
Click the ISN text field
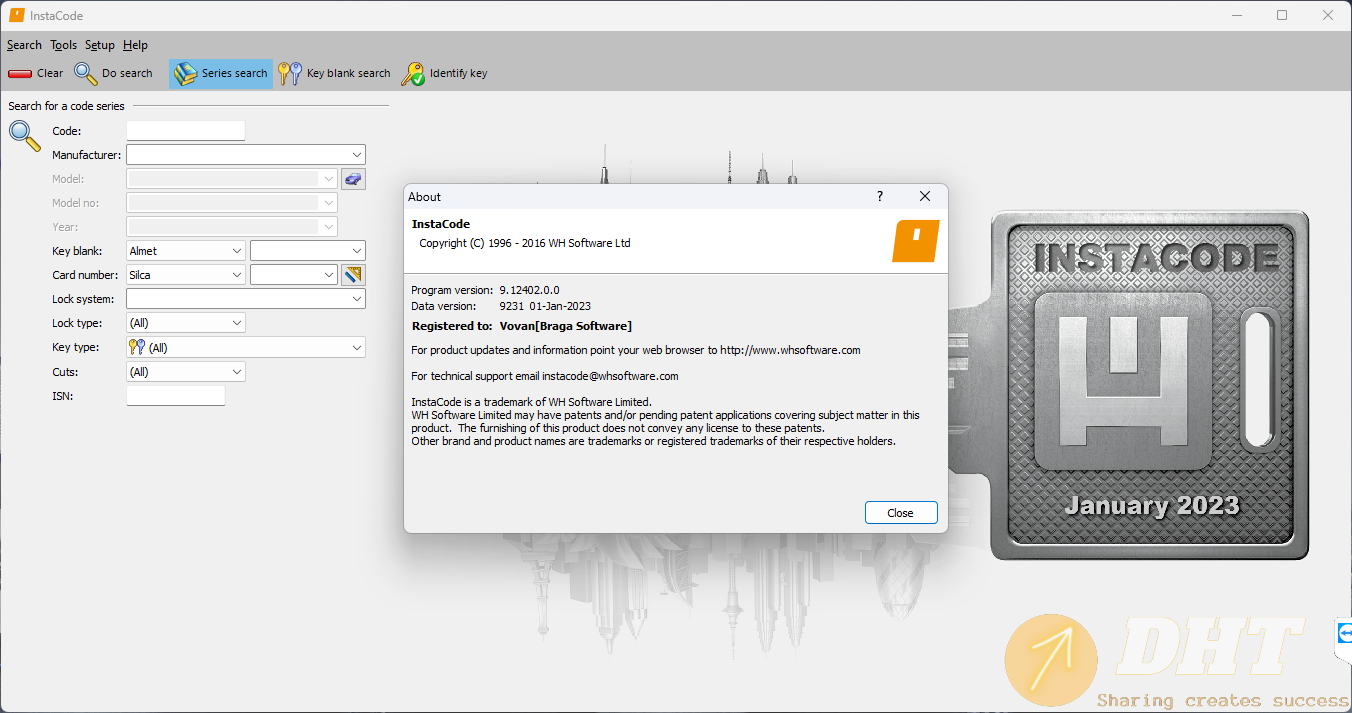pyautogui.click(x=175, y=396)
